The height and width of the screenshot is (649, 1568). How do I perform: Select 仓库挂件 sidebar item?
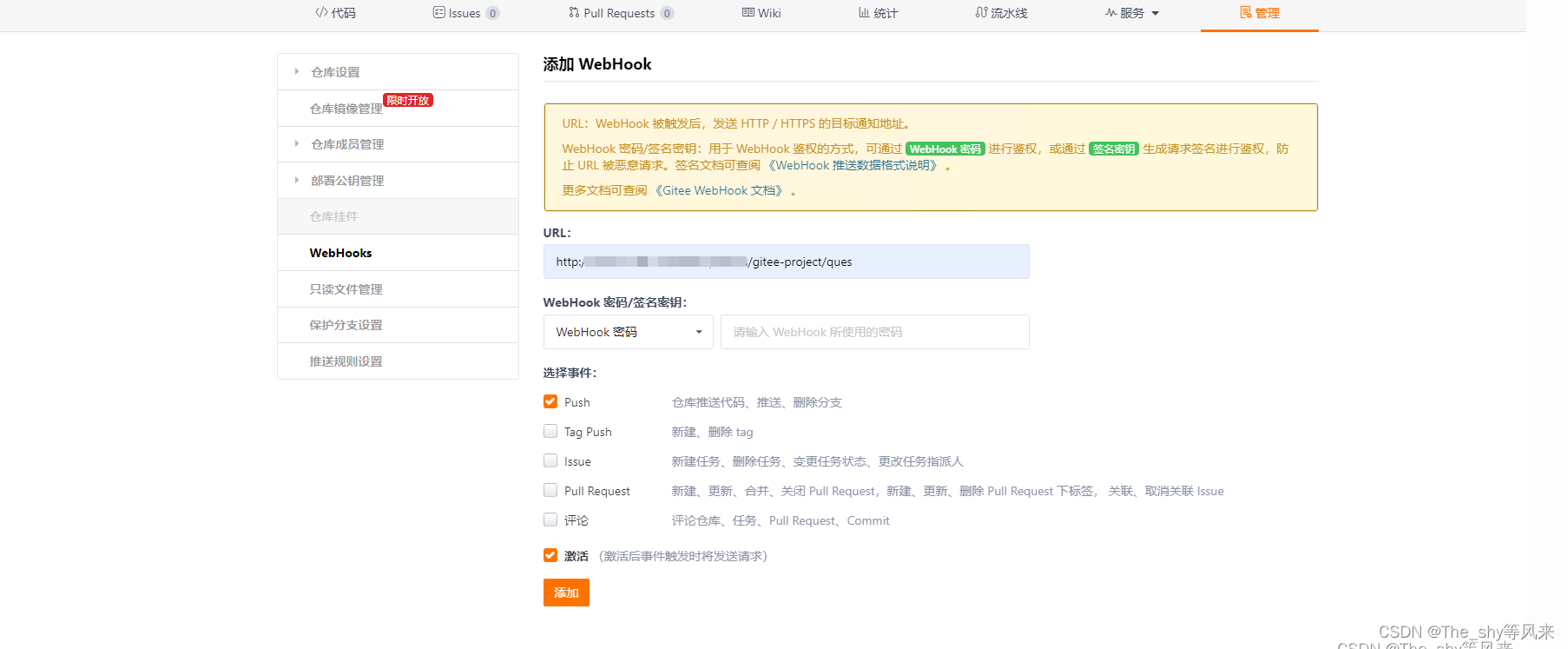(398, 216)
